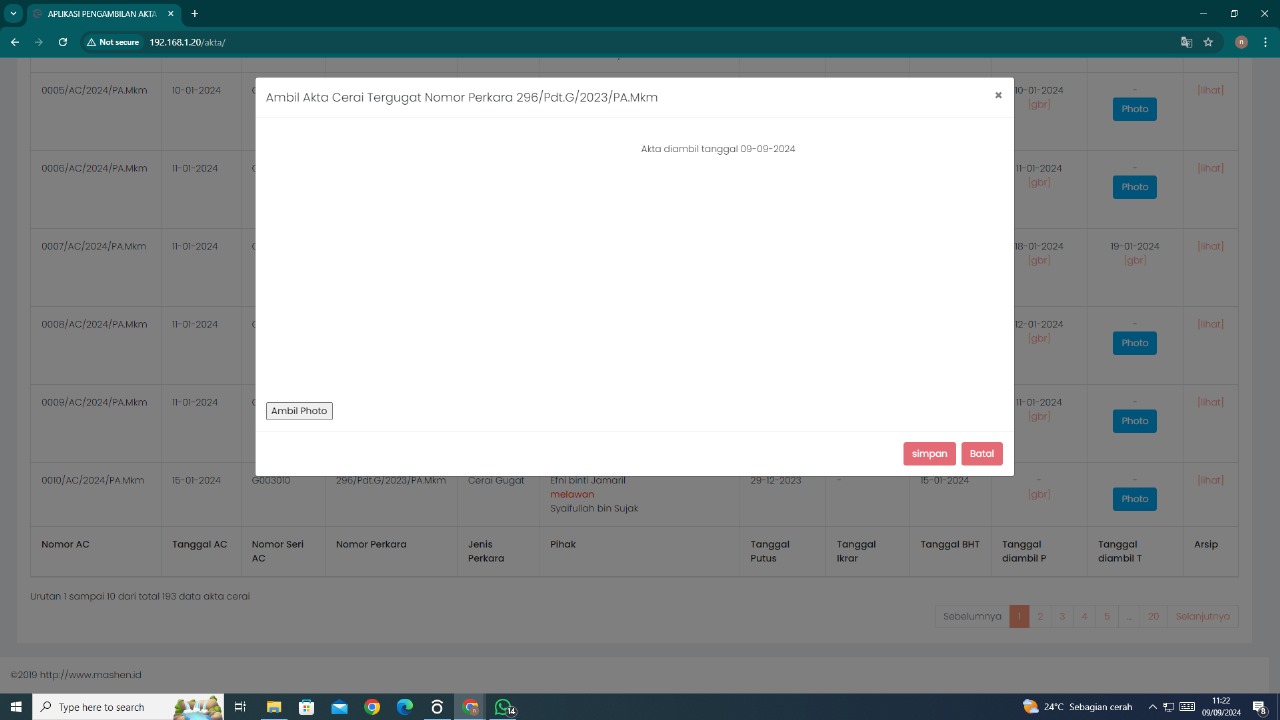Click the Ambil Photo button
1280x720 pixels.
point(299,411)
